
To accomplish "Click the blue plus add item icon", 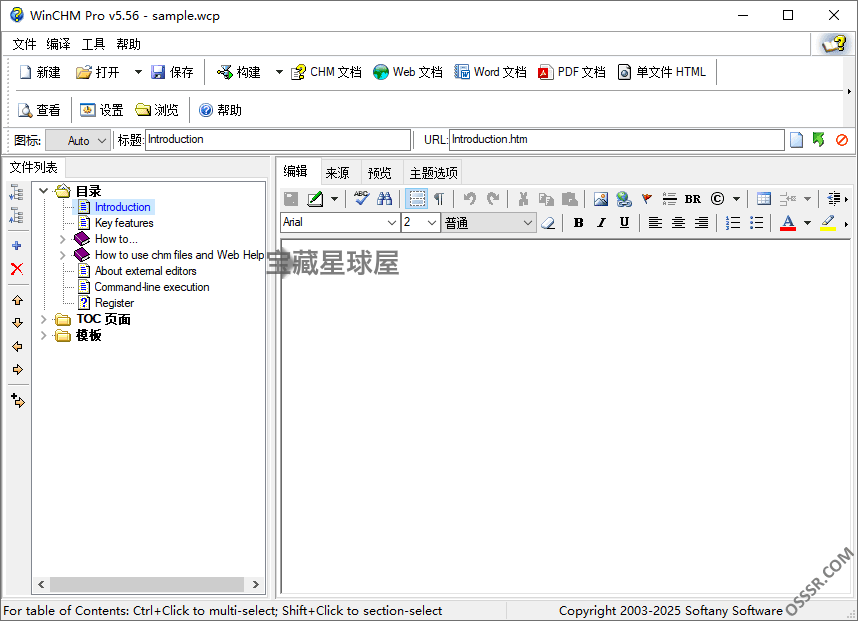I will point(17,246).
